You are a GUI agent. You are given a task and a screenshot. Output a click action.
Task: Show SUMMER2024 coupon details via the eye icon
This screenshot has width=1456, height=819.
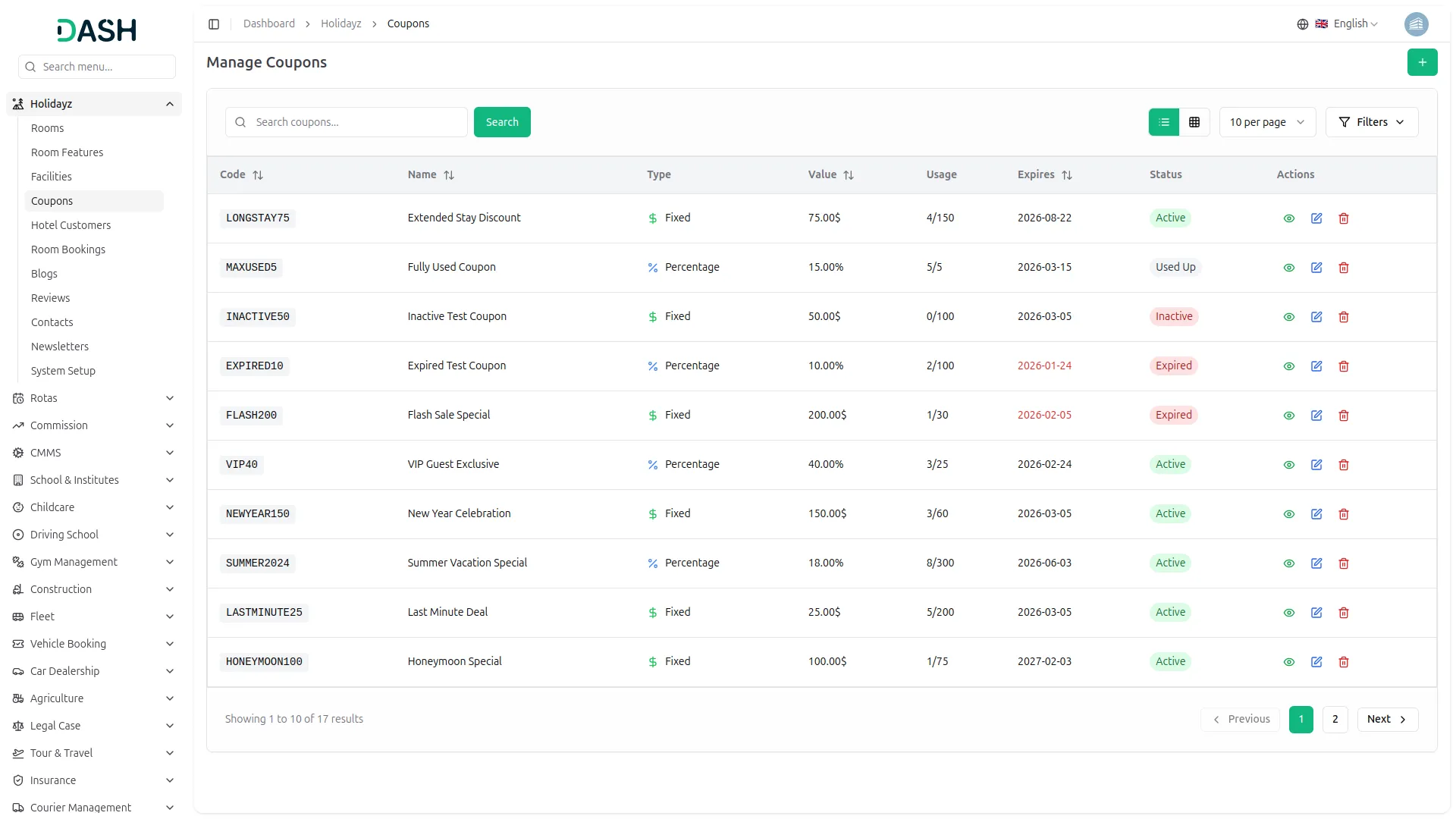point(1289,563)
